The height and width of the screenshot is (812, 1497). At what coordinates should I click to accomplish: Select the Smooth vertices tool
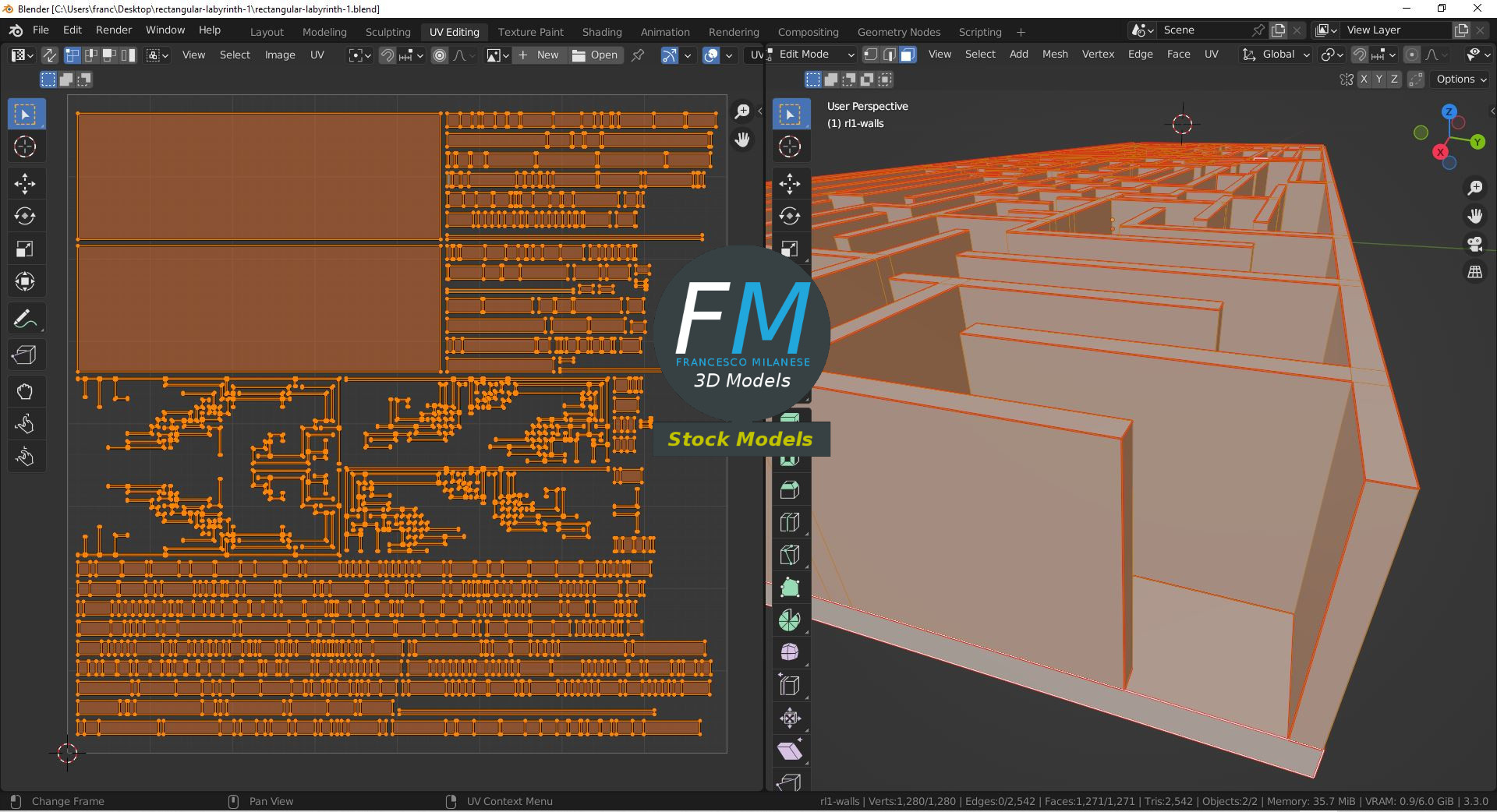coord(790,652)
